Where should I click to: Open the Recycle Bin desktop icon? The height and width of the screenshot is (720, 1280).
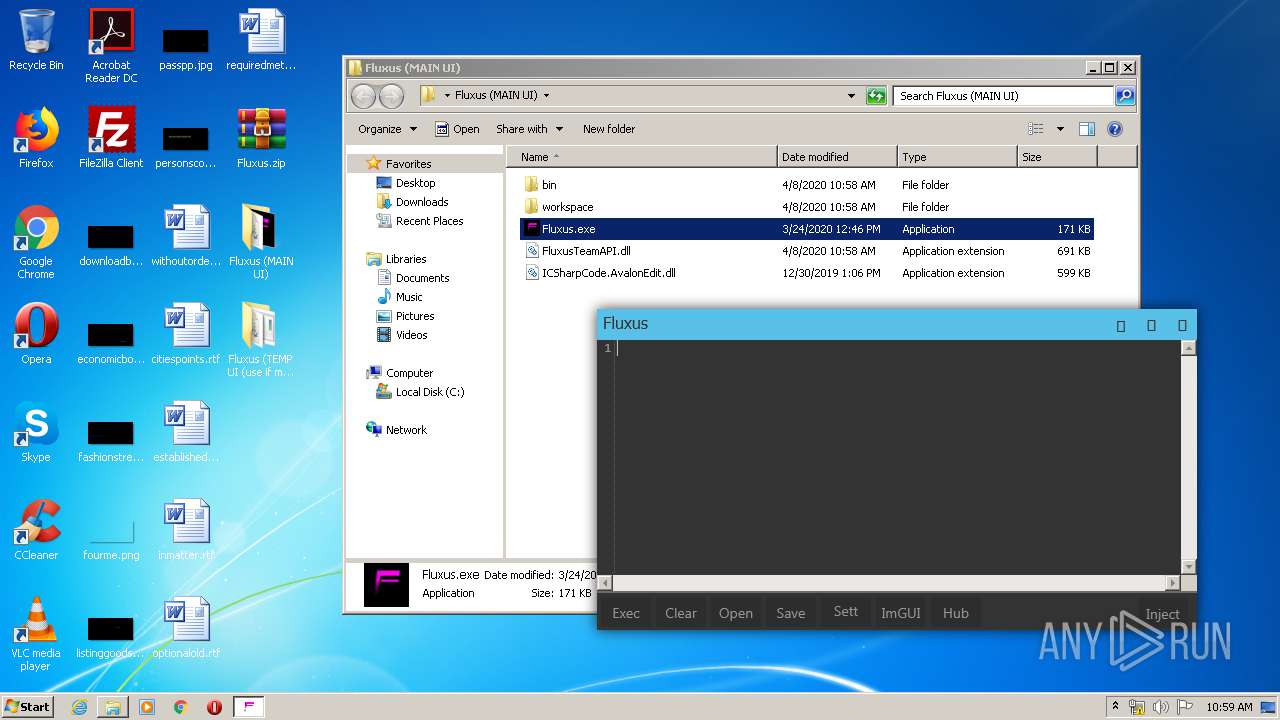36,41
